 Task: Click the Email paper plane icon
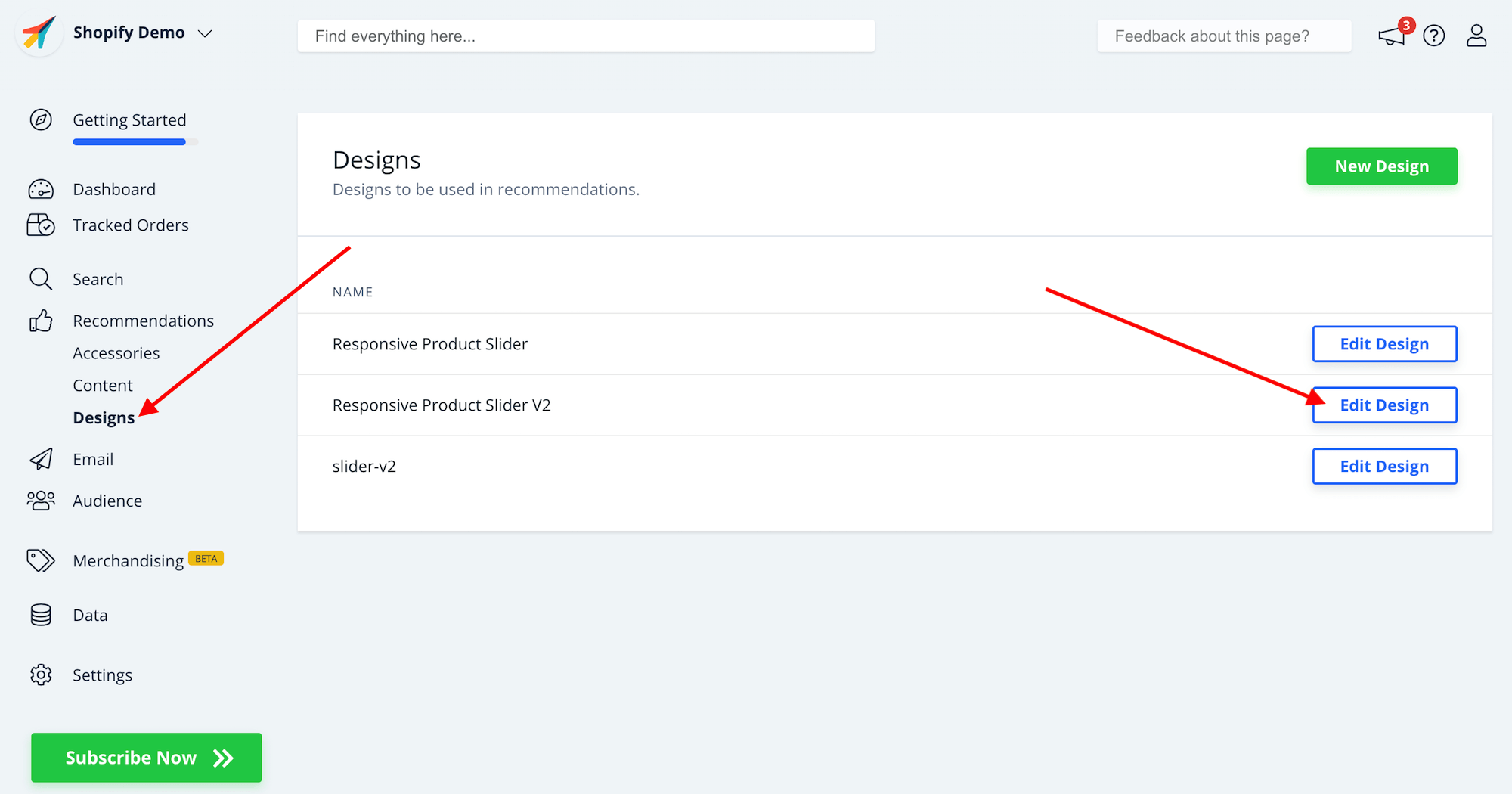coord(41,459)
